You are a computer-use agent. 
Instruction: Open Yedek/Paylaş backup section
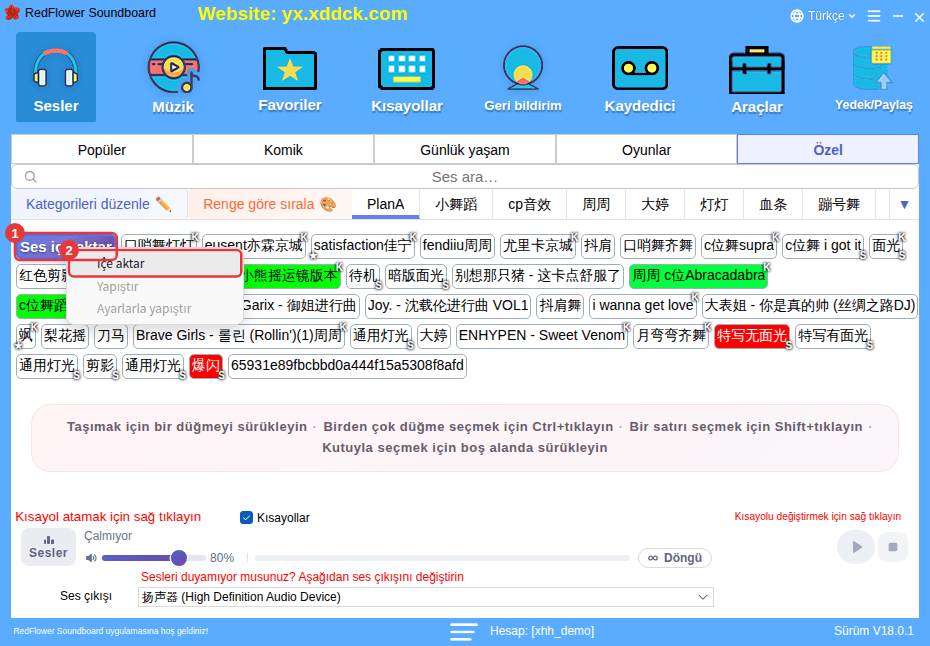coord(874,77)
